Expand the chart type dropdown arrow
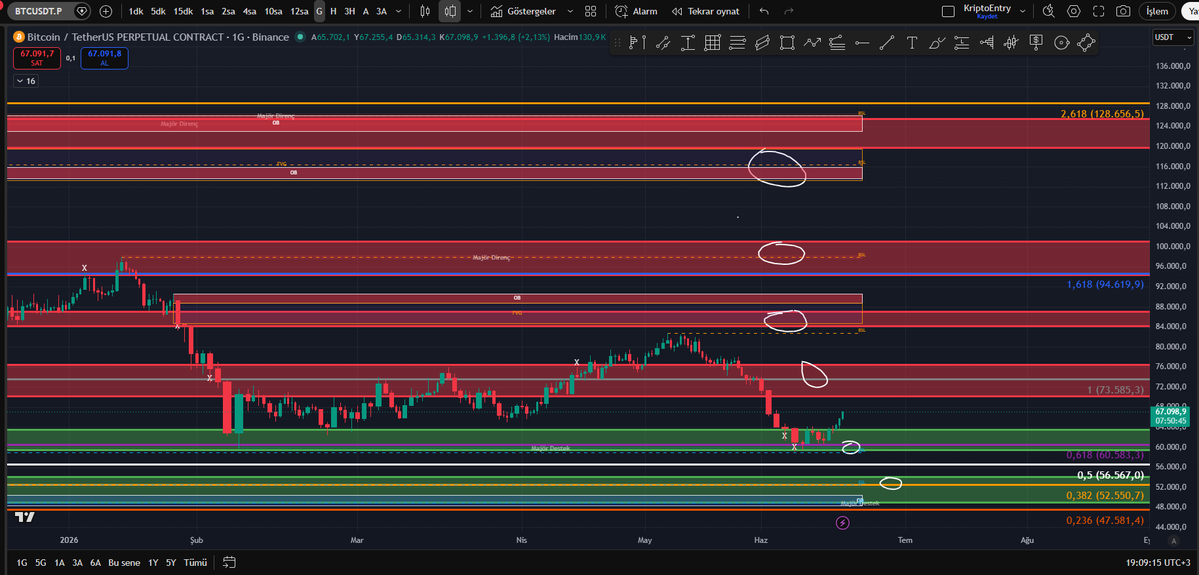1199x575 pixels. click(470, 11)
